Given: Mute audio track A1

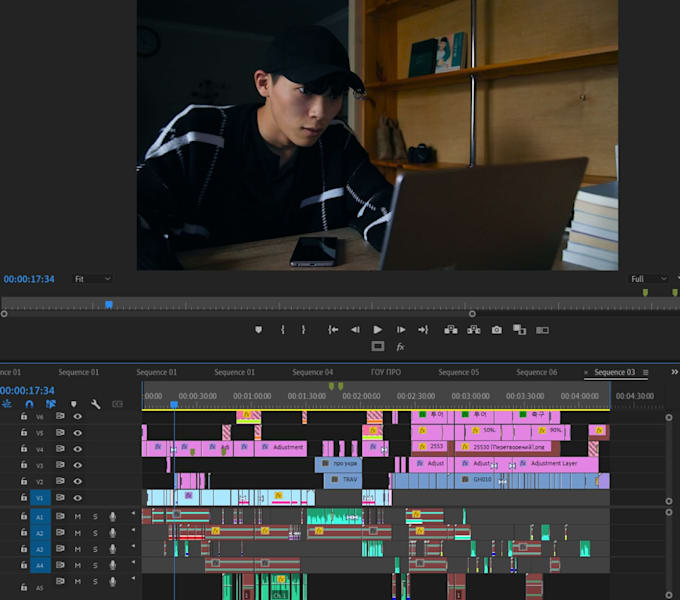Looking at the screenshot, I should 78,516.
